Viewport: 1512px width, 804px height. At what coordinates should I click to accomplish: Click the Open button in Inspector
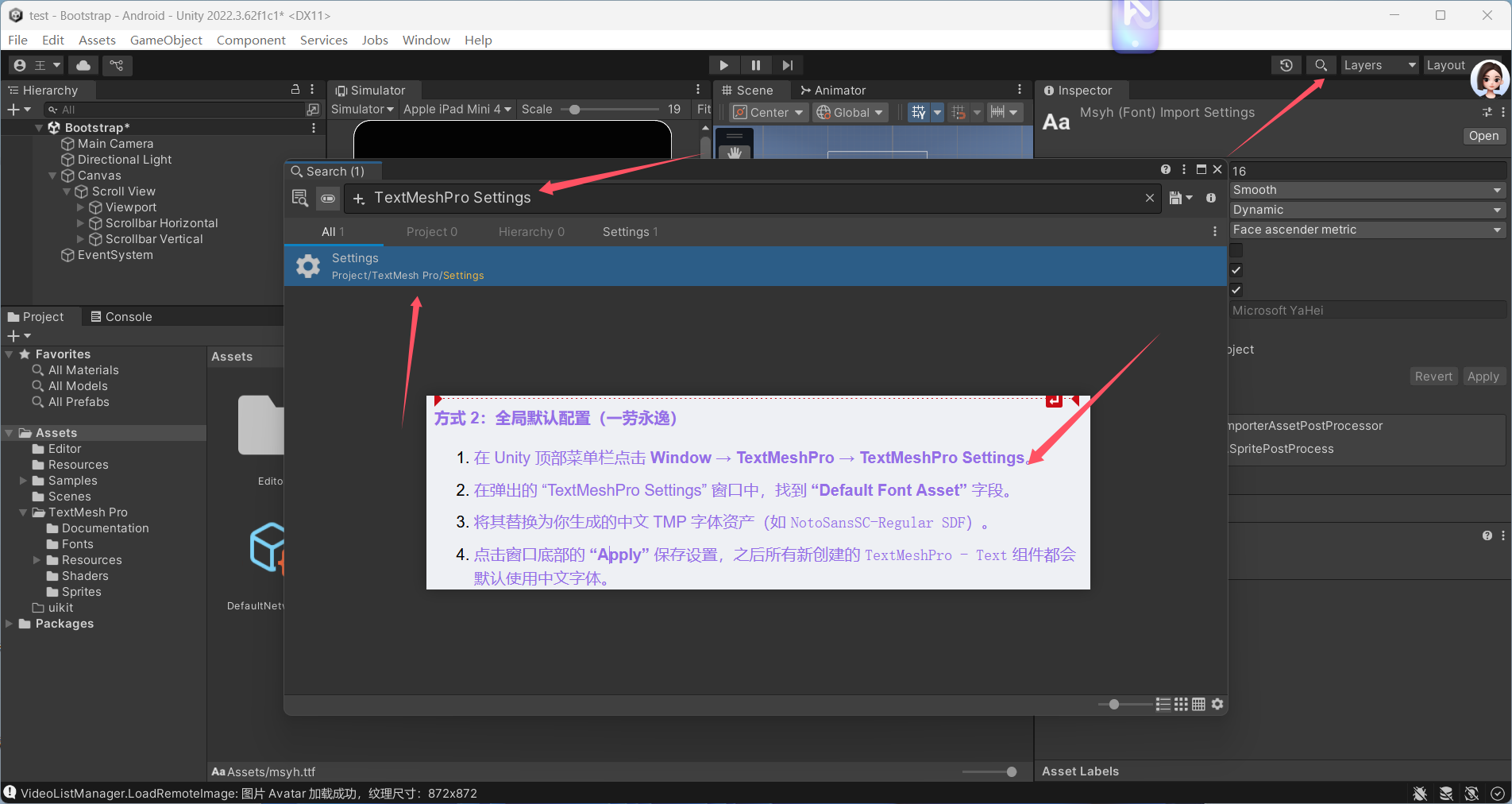(x=1483, y=136)
